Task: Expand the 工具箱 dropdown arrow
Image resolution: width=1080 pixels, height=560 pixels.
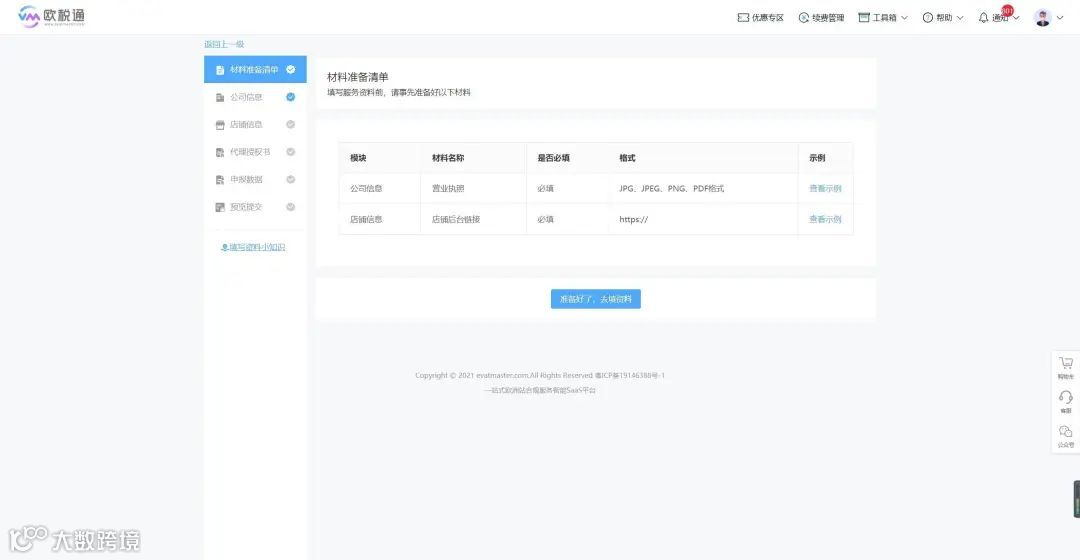Action: [x=904, y=18]
